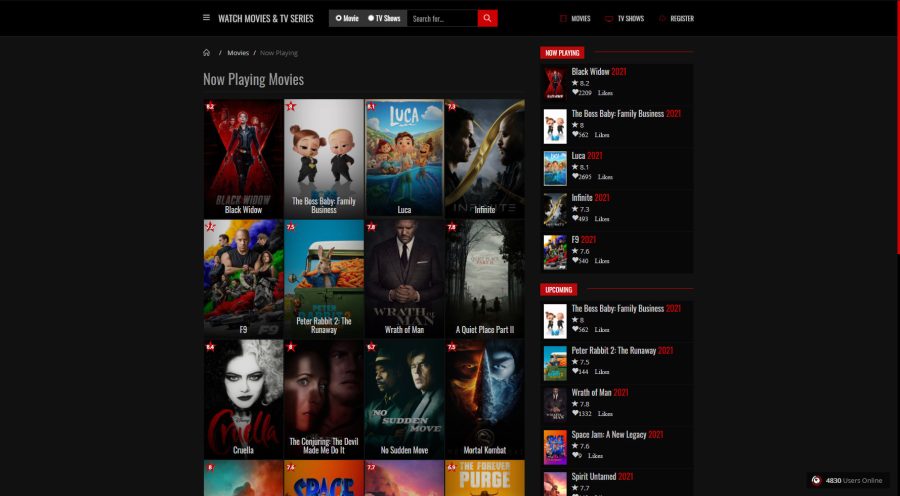Image resolution: width=900 pixels, height=496 pixels.
Task: Click the rating badge on Peter Rabbit 2 poster
Action: click(290, 227)
